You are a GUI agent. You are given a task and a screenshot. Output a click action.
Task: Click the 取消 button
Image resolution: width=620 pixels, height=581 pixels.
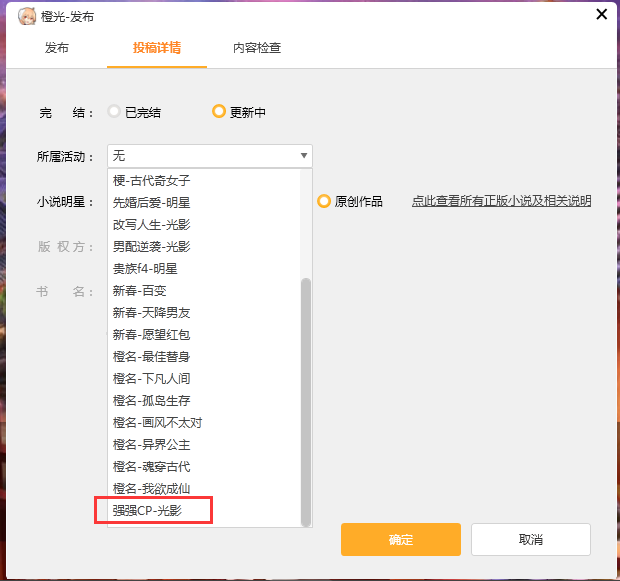(x=530, y=540)
